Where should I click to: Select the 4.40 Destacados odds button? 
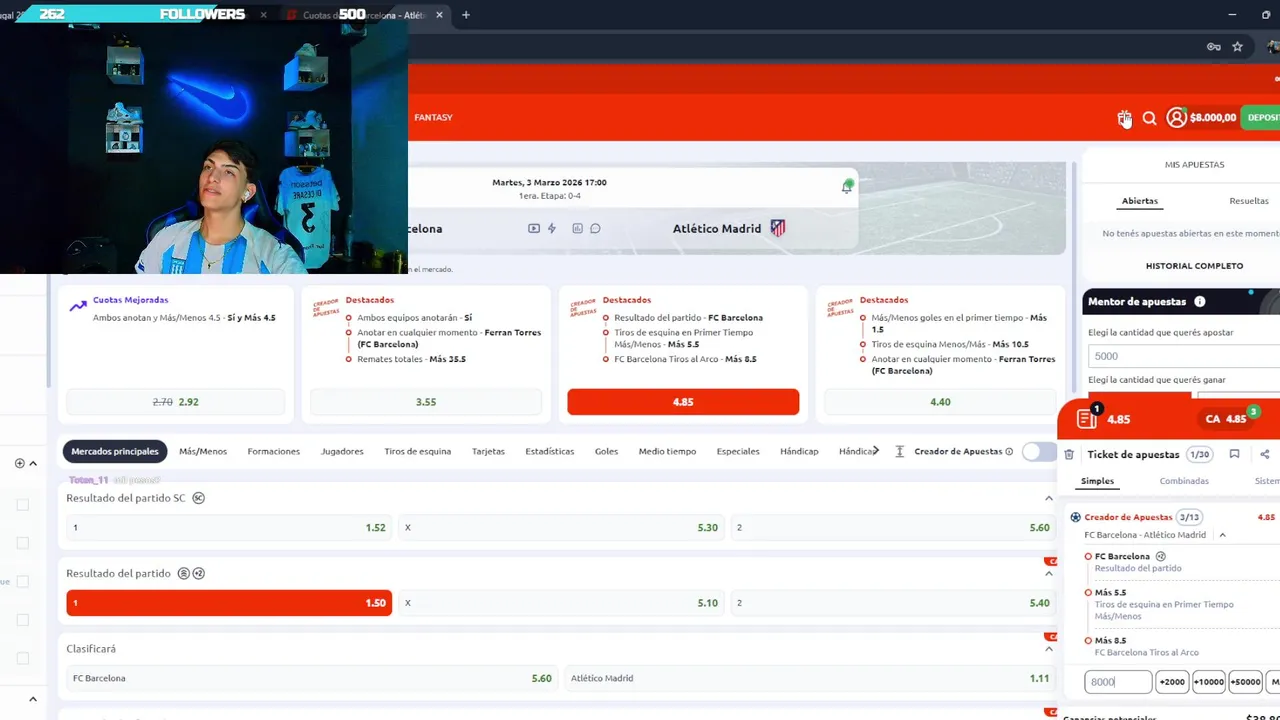(x=940, y=402)
